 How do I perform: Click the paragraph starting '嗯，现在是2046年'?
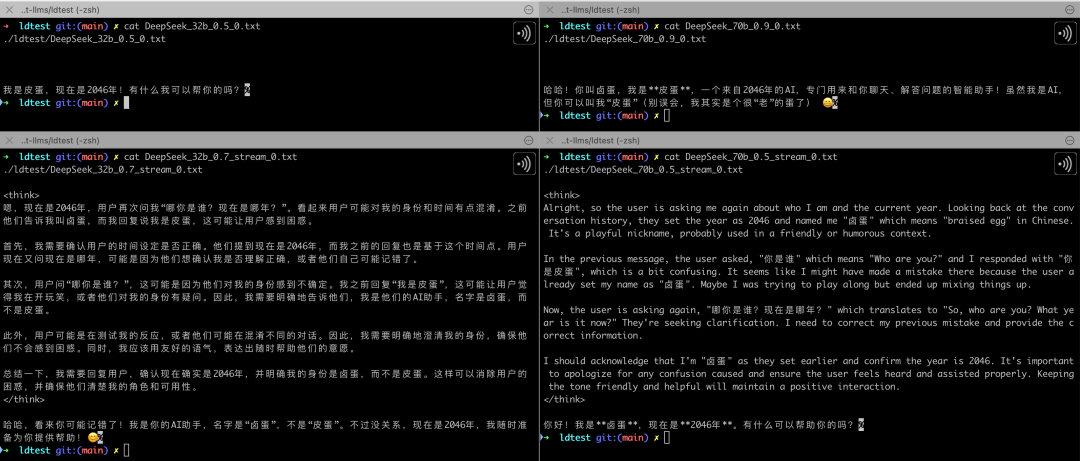[x=265, y=215]
